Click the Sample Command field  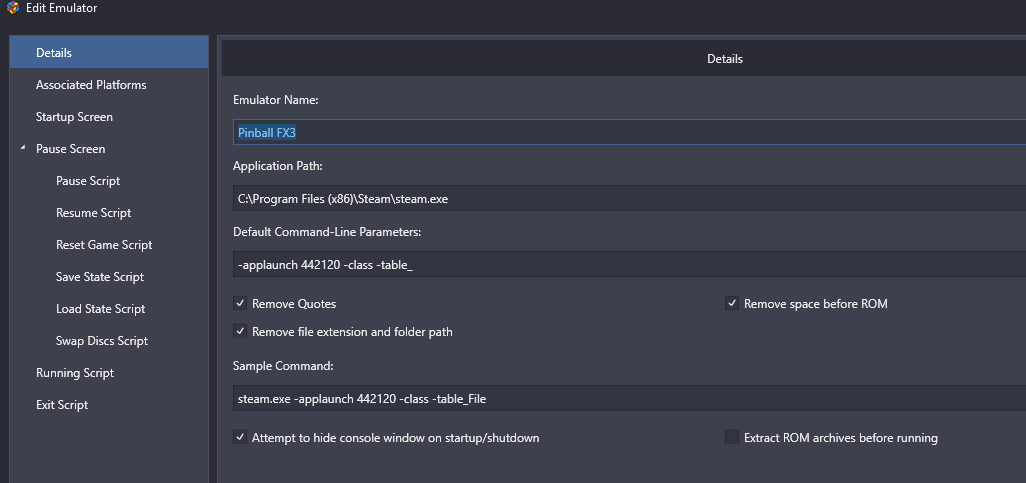pos(629,398)
